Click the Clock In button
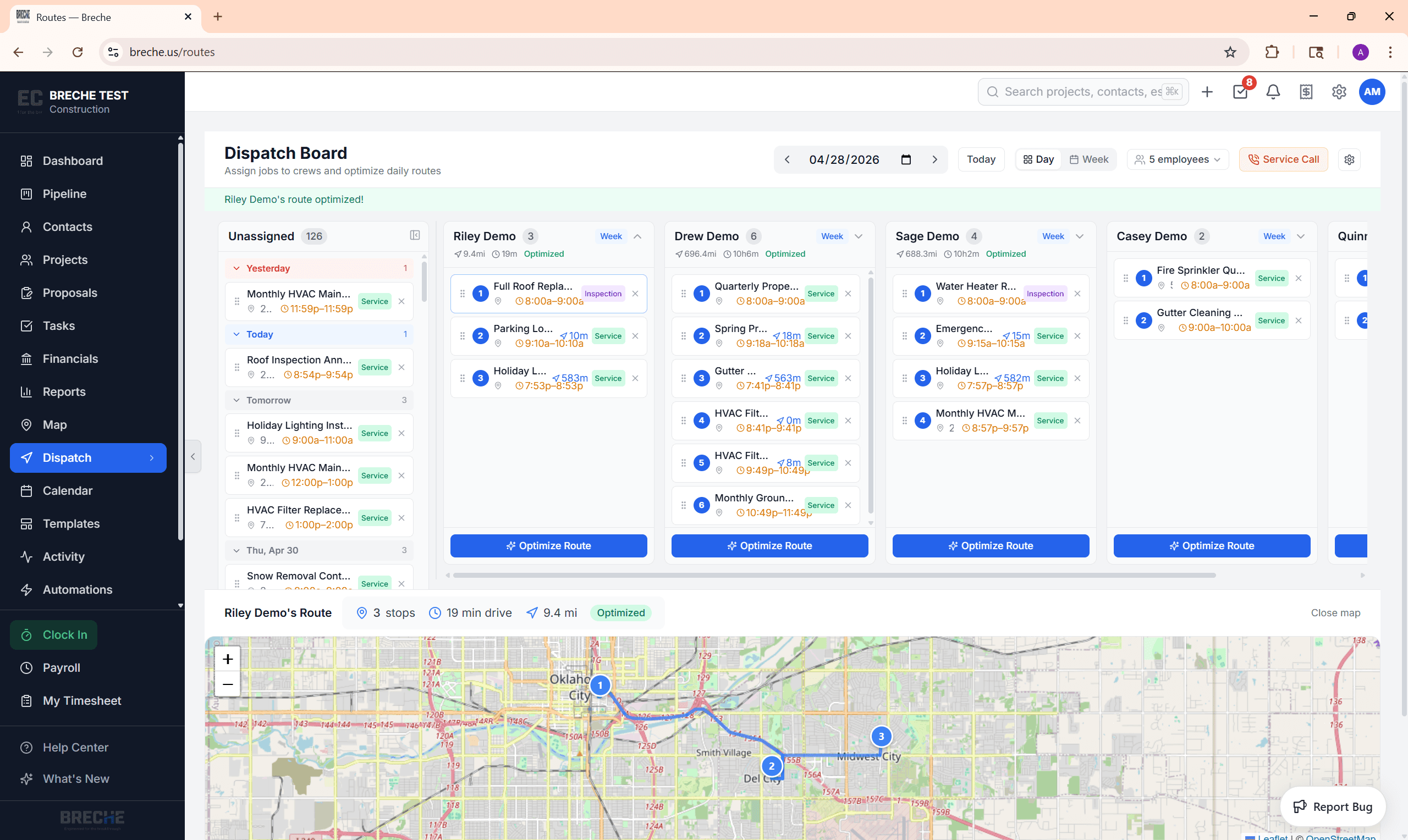 (x=54, y=635)
